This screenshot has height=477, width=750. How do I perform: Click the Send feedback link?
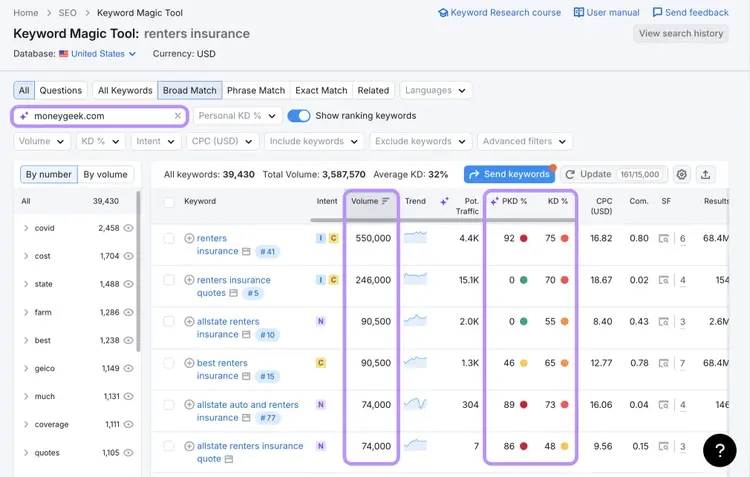pos(691,12)
